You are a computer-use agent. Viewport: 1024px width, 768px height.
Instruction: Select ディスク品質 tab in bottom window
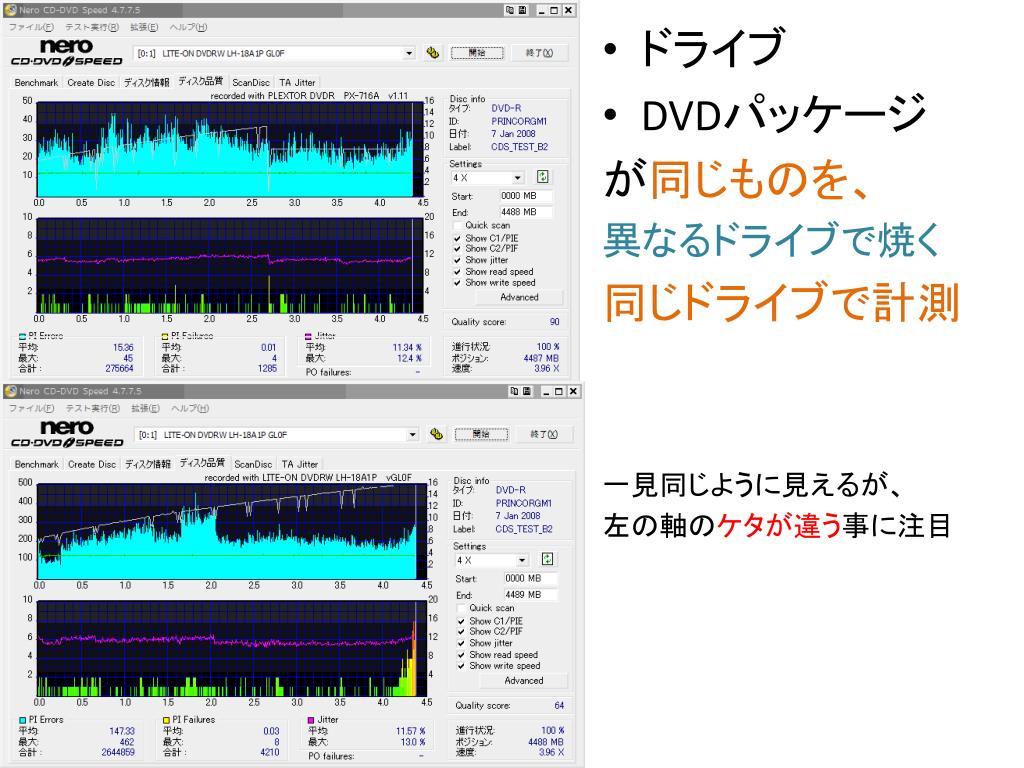click(x=202, y=463)
